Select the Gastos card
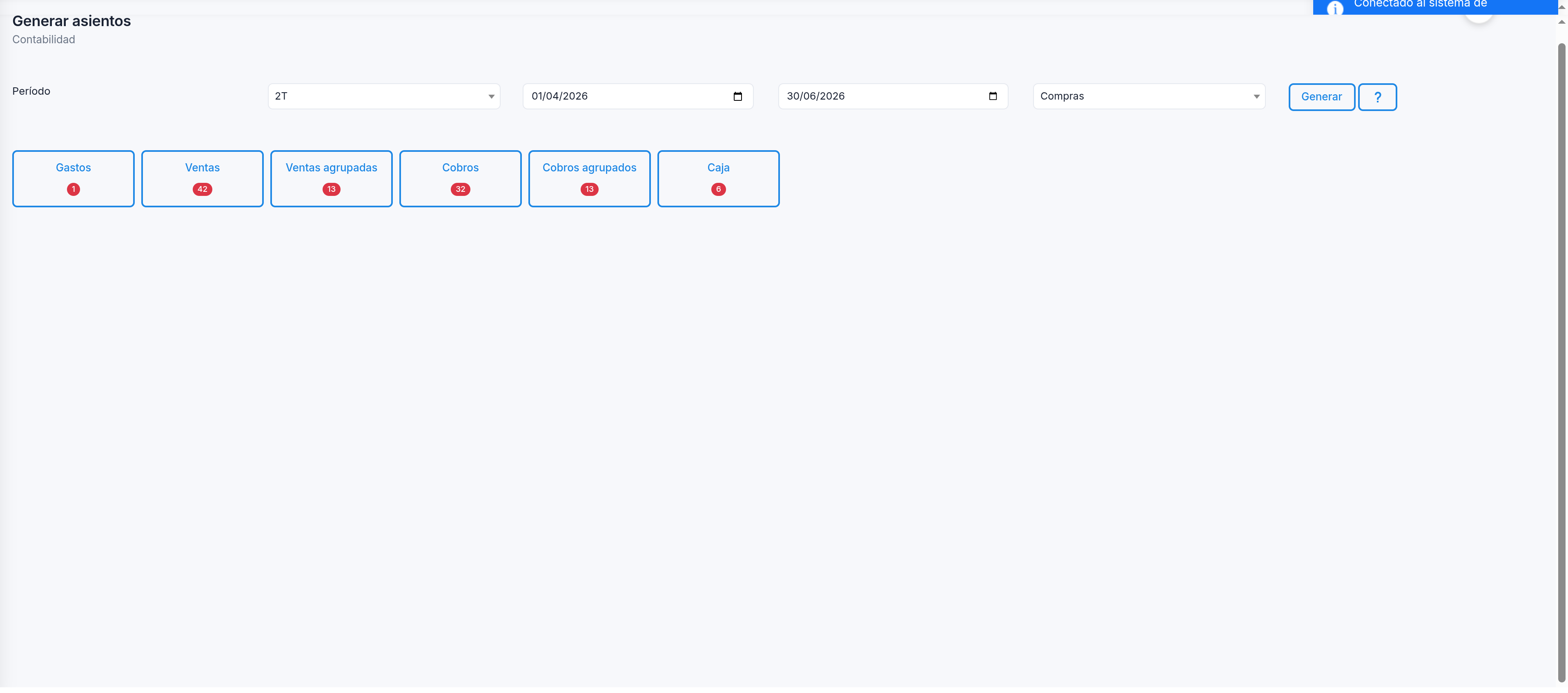Screen dimensions: 1568x693 [x=73, y=179]
